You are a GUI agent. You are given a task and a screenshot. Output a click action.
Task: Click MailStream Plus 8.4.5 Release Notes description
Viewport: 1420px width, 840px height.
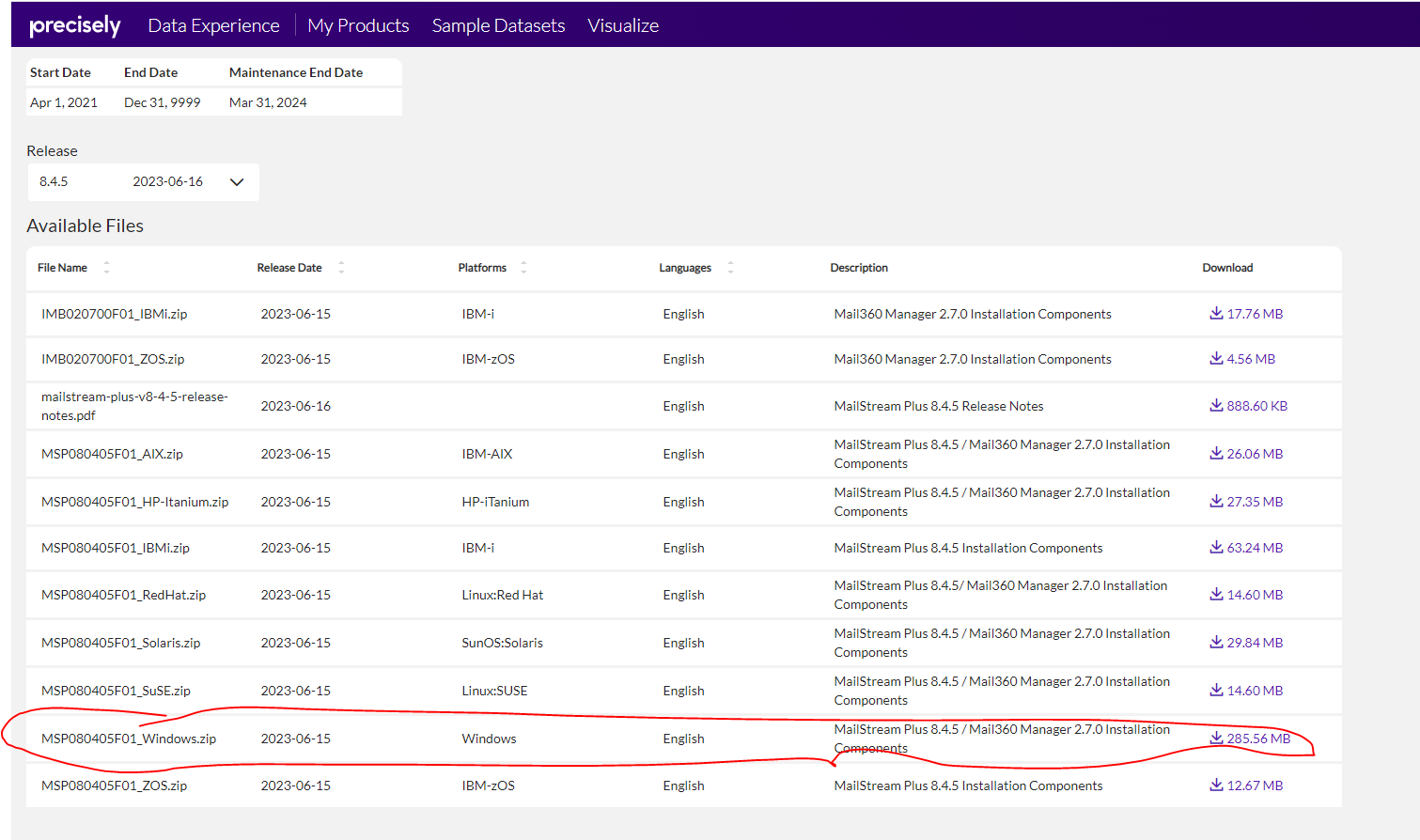(939, 406)
